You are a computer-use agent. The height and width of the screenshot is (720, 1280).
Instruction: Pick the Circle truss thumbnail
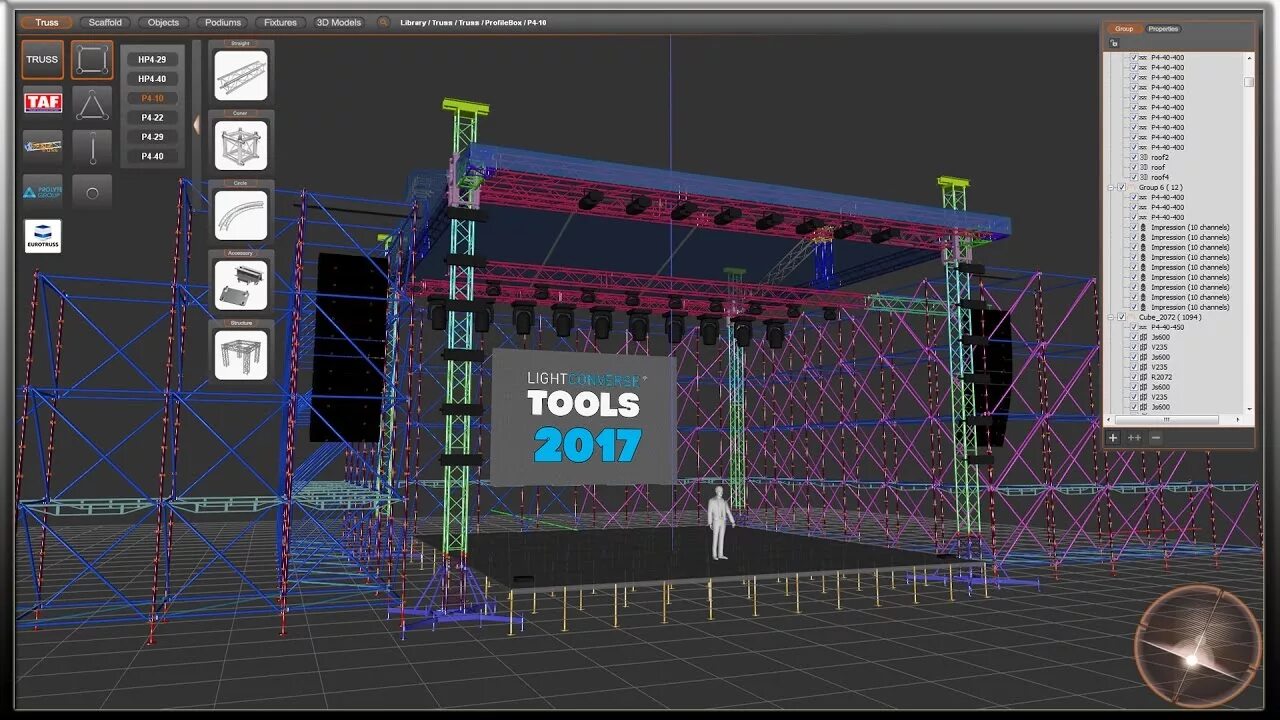click(241, 215)
